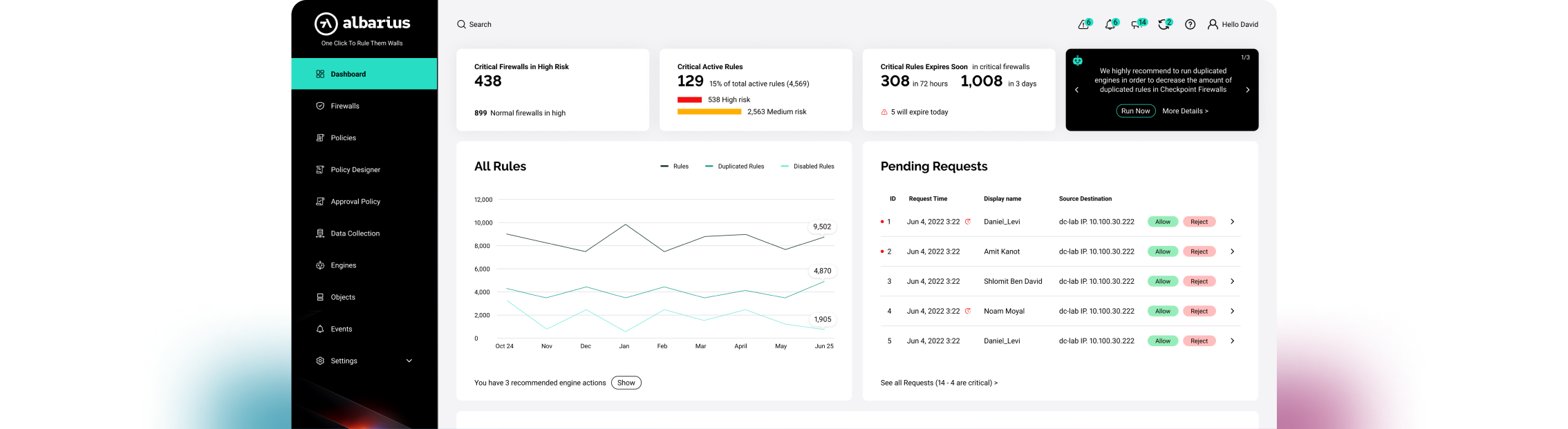Allow Shlomit Ben David request
1568x429 pixels.
(1163, 281)
